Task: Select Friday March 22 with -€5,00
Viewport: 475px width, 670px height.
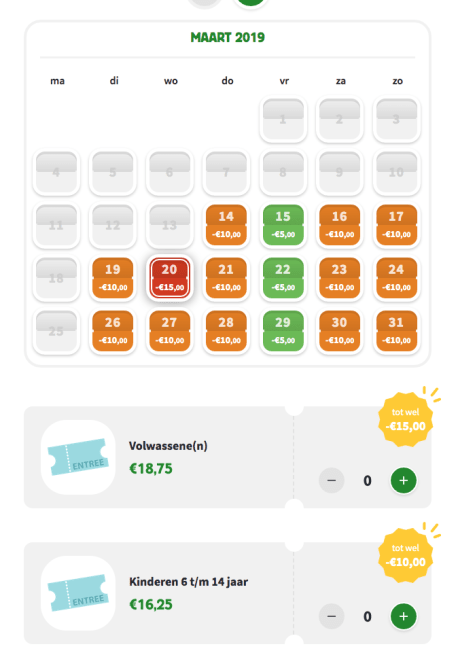Action: coord(283,278)
